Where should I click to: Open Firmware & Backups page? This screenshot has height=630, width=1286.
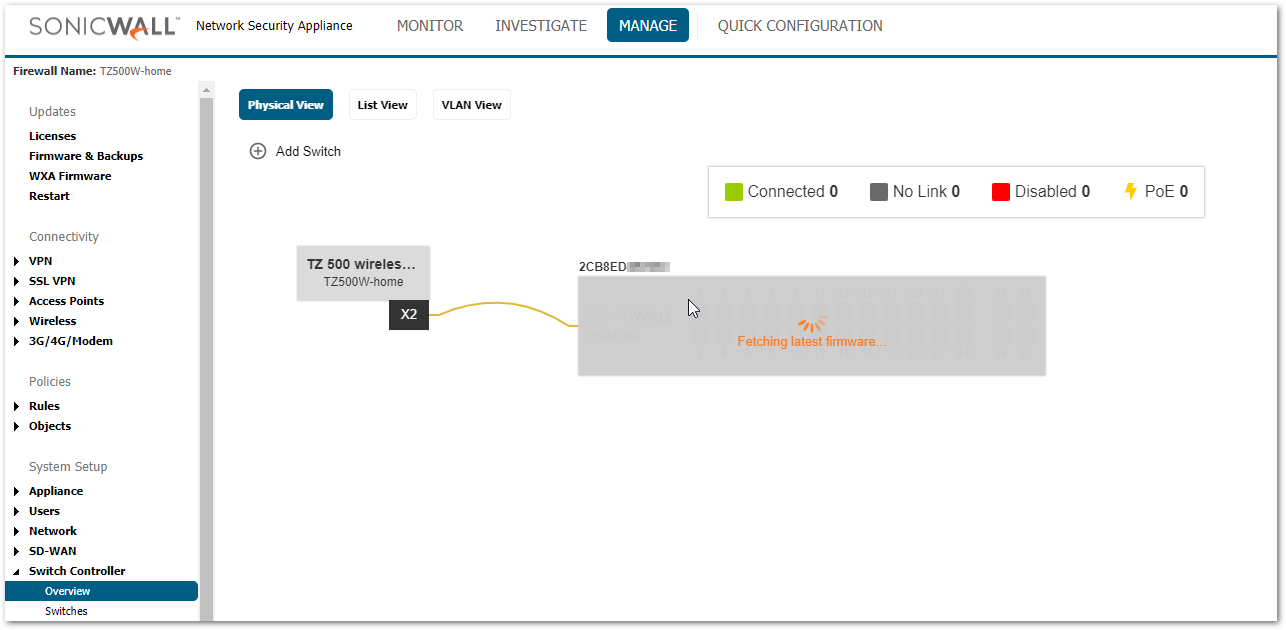(86, 156)
